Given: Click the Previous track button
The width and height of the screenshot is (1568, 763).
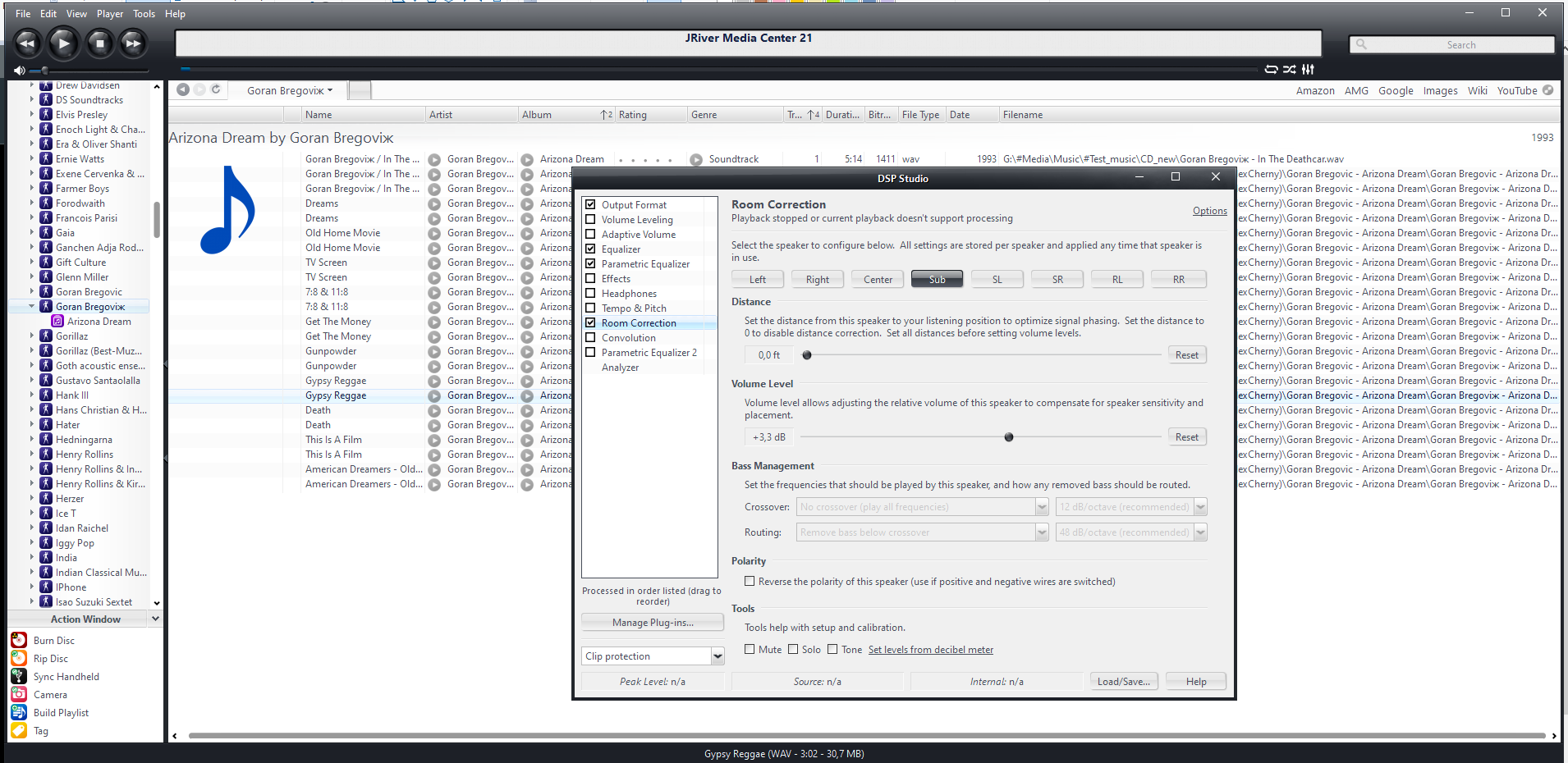Looking at the screenshot, I should [x=28, y=43].
